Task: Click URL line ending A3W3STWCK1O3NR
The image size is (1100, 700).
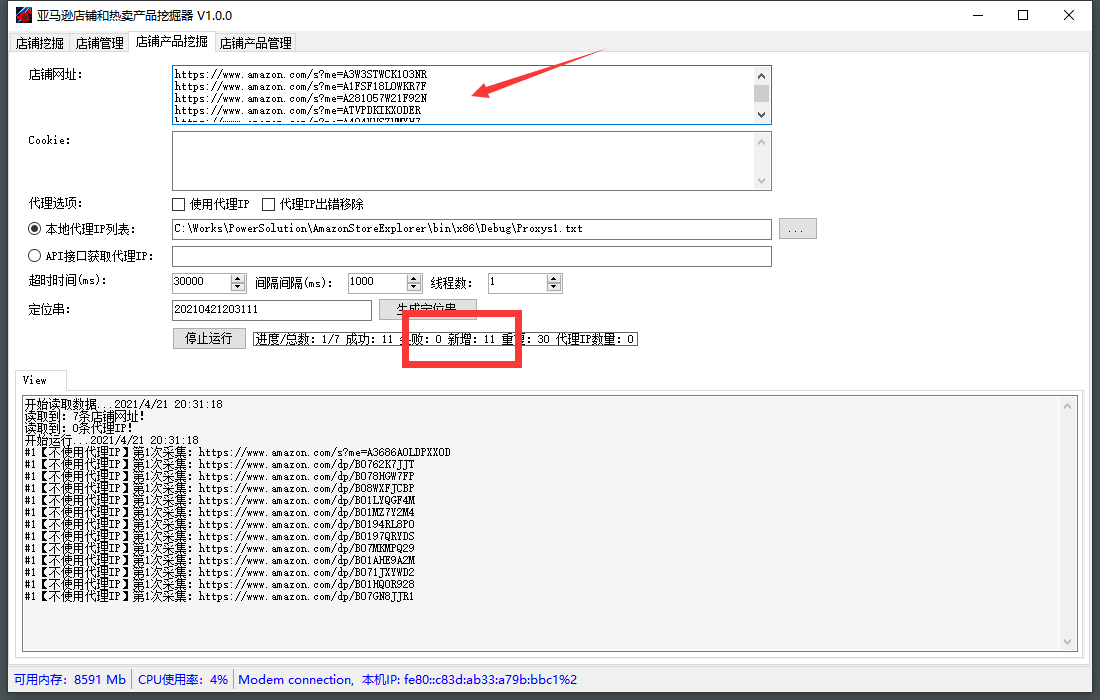Action: (x=300, y=74)
